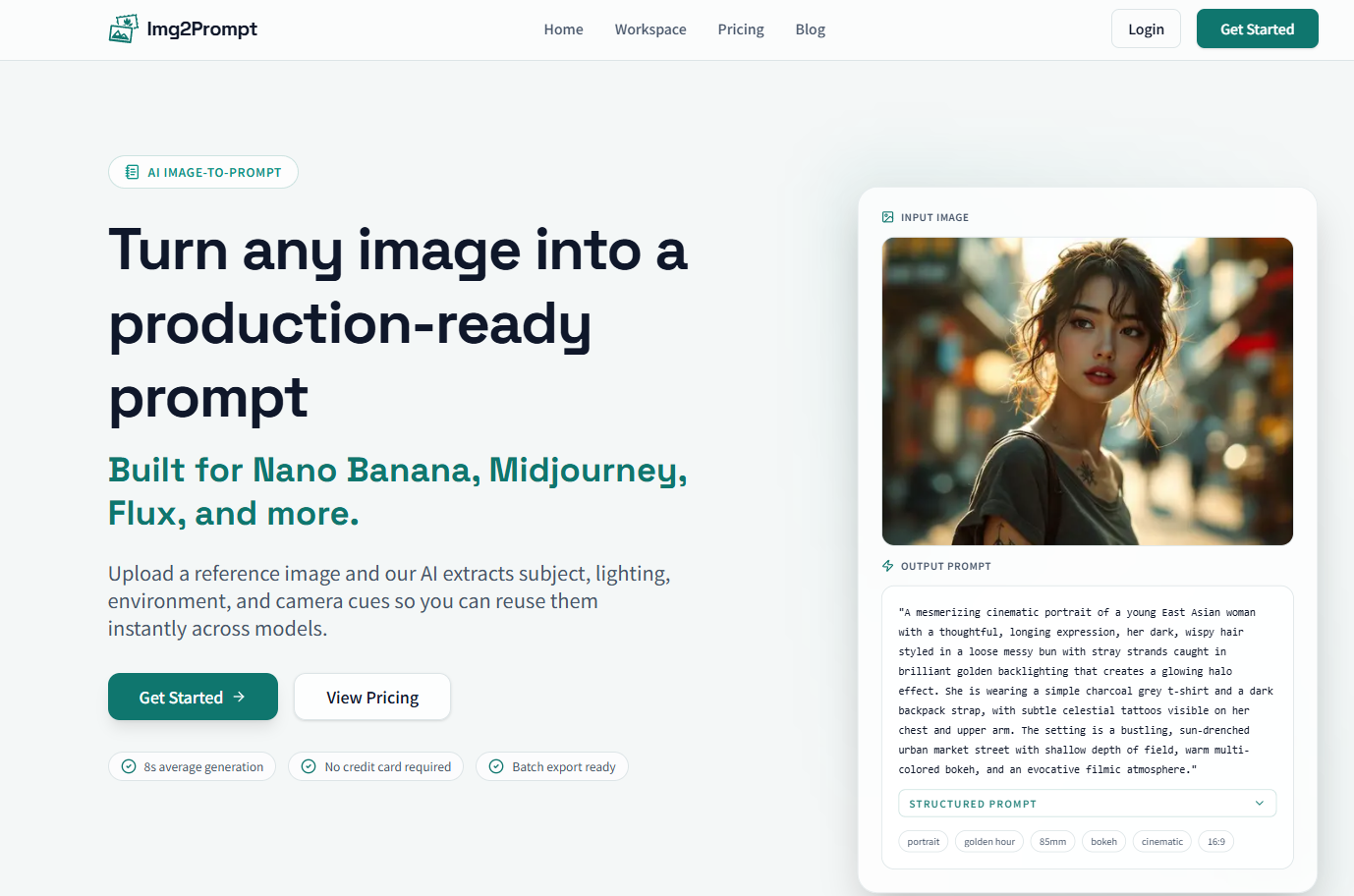
Task: Click the arrow icon in hero Get Started
Action: (239, 697)
